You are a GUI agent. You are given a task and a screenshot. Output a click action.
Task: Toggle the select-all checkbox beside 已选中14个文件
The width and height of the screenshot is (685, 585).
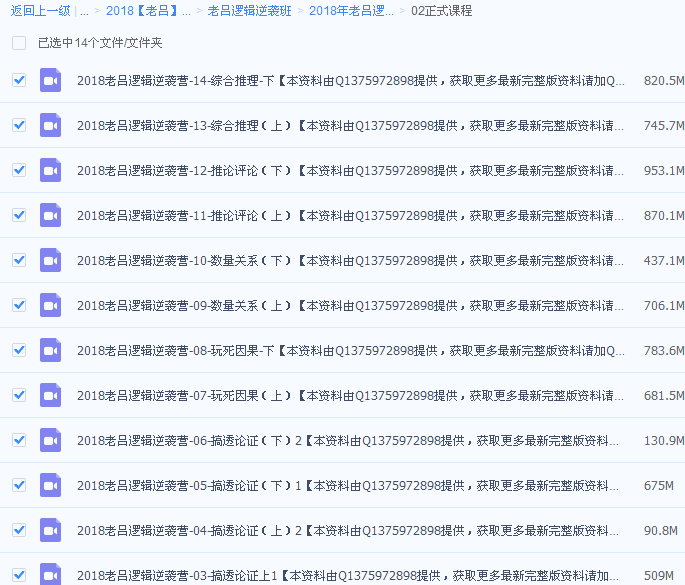[19, 43]
